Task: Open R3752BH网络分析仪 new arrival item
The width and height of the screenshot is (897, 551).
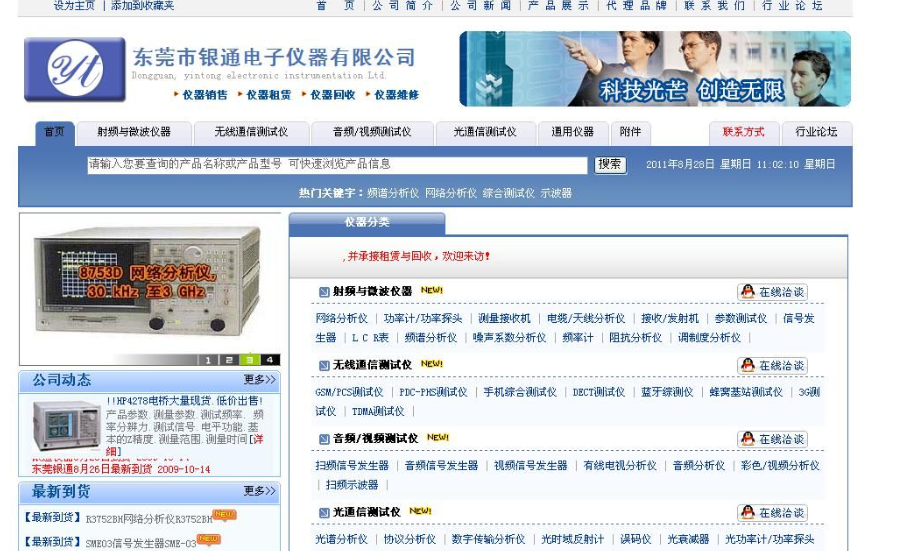Action: click(x=149, y=520)
